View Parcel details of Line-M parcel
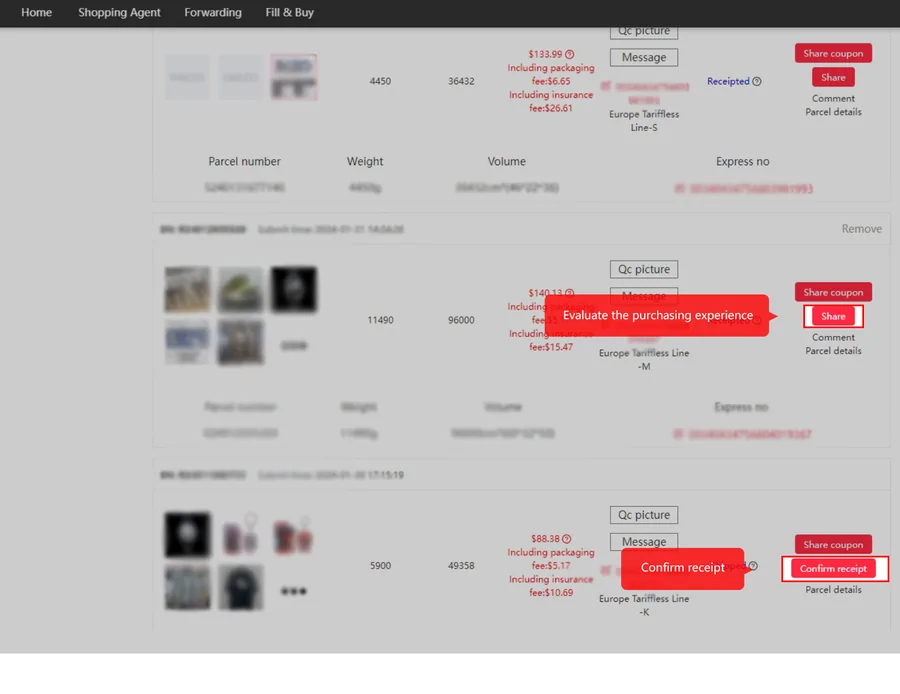 coord(833,351)
